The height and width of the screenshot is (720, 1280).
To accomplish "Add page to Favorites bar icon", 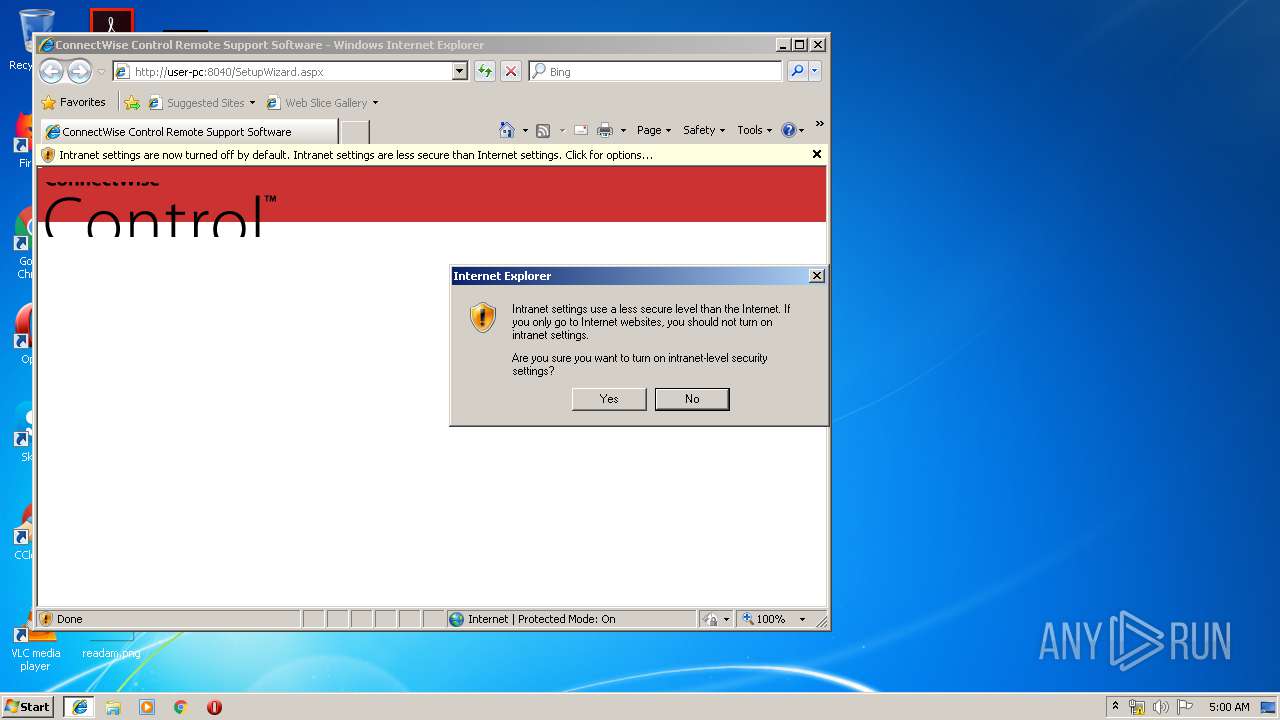I will coord(132,102).
